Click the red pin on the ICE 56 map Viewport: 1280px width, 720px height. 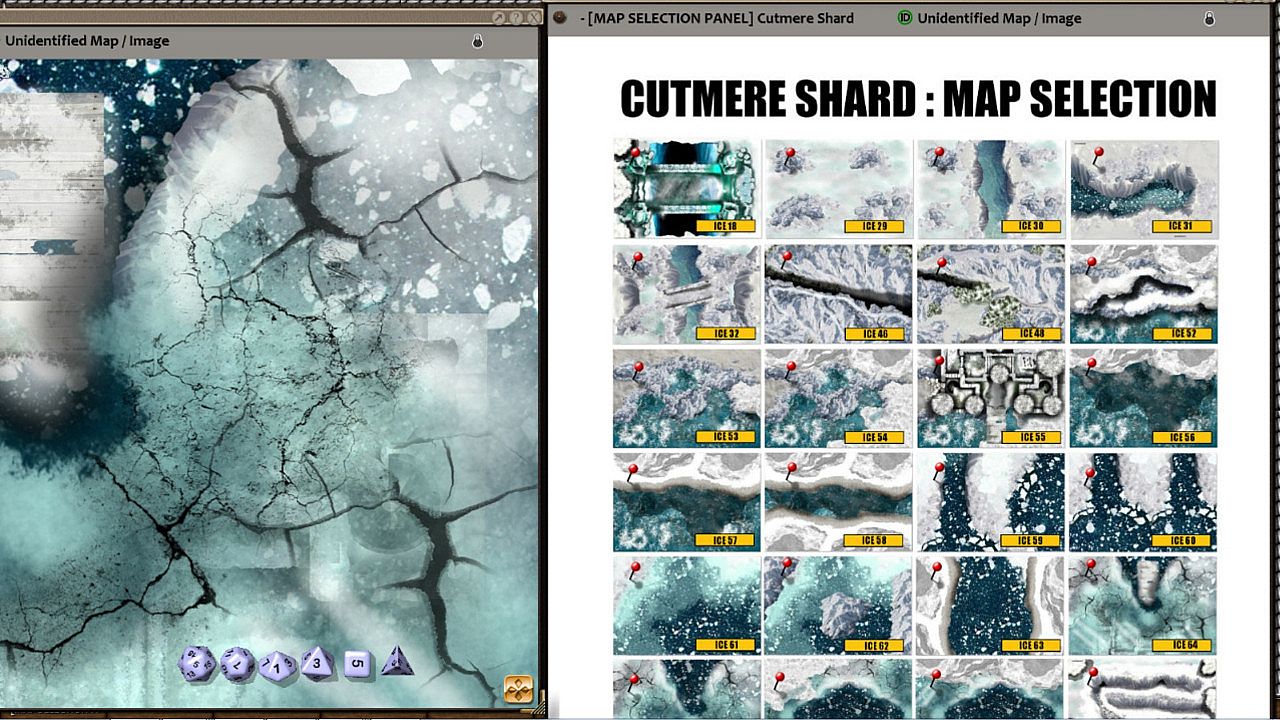[x=1091, y=367]
